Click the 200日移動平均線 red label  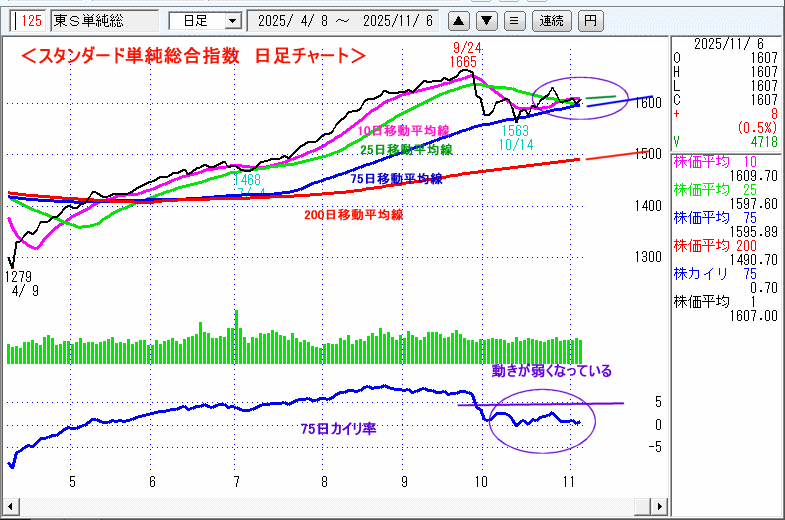(353, 214)
